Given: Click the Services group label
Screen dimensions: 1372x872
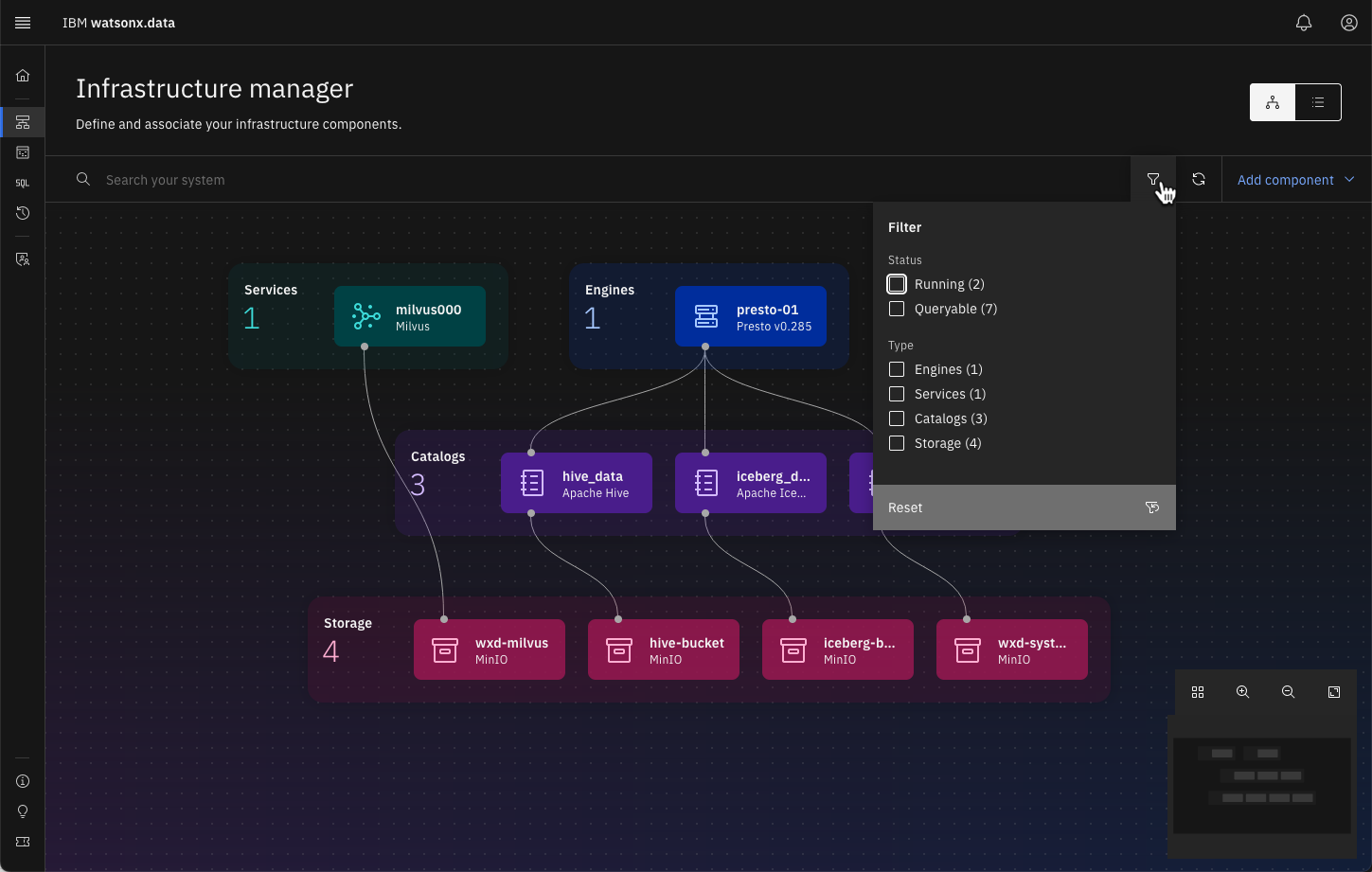Looking at the screenshot, I should (x=271, y=290).
